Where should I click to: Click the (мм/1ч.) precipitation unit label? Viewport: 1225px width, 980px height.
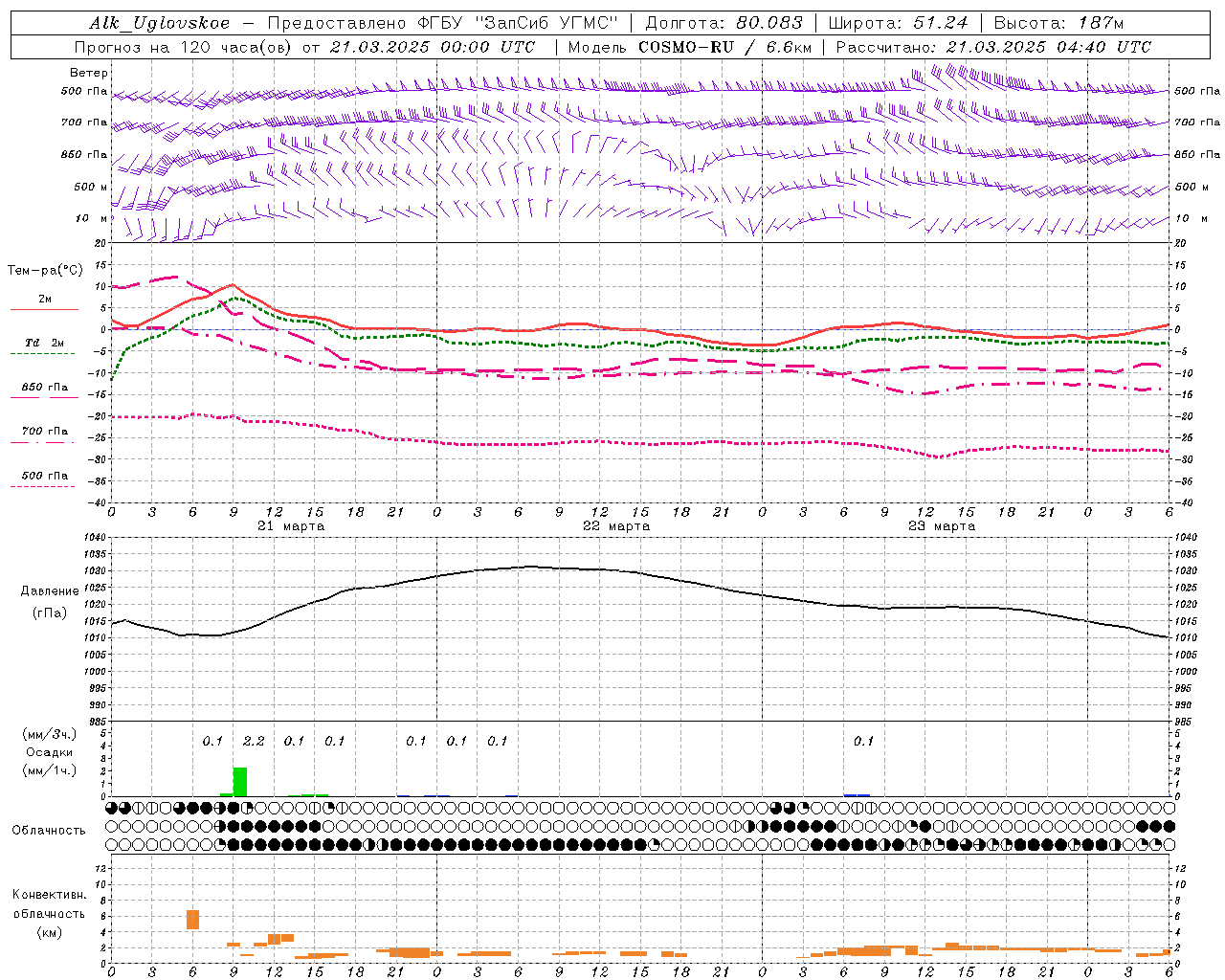click(50, 770)
